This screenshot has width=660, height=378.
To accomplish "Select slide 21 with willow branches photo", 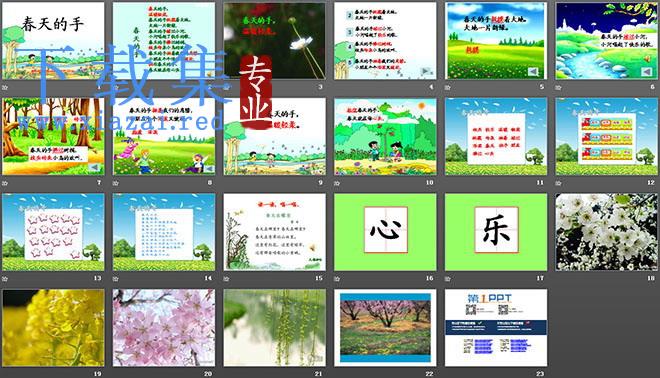I will click(x=274, y=327).
